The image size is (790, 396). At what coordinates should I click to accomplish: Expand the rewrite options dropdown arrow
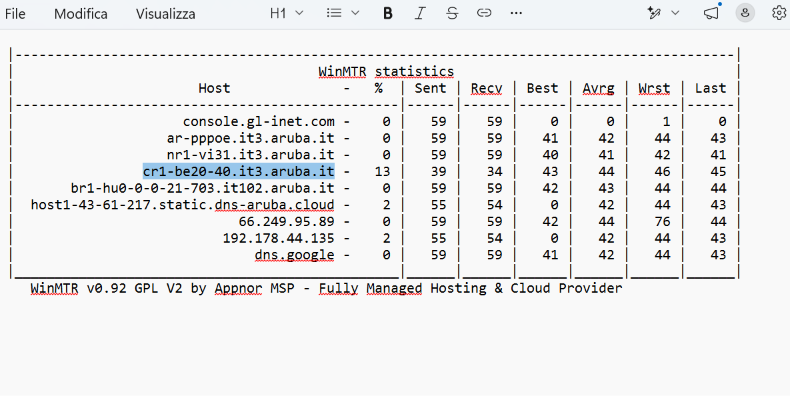click(676, 13)
